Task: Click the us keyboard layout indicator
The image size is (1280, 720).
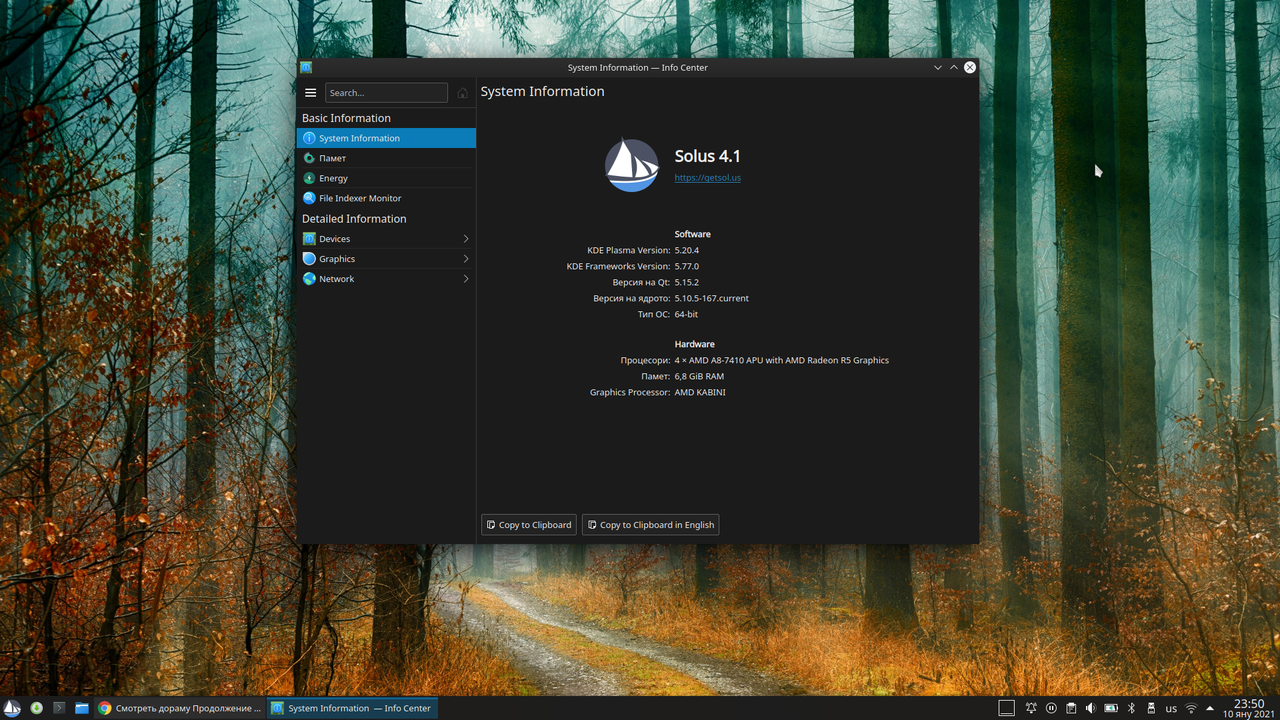Action: click(x=1171, y=709)
